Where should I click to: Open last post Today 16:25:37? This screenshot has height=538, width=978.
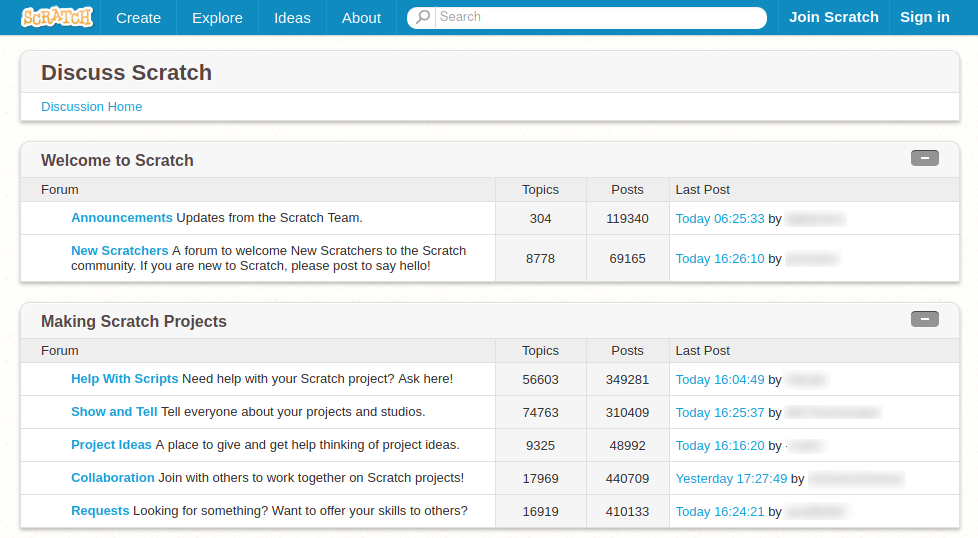[x=720, y=413]
